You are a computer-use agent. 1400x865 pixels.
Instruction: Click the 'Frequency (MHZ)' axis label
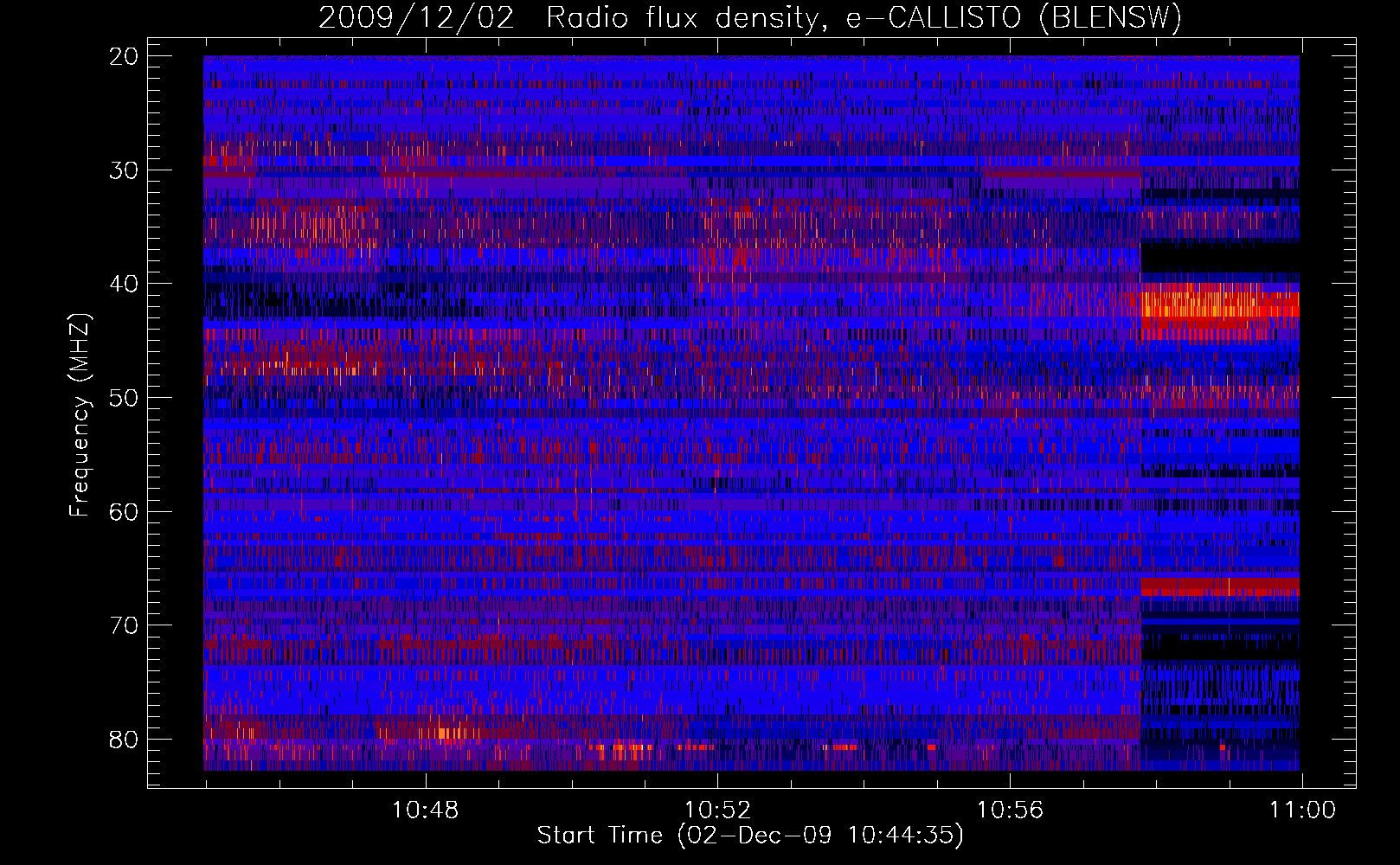79,415
